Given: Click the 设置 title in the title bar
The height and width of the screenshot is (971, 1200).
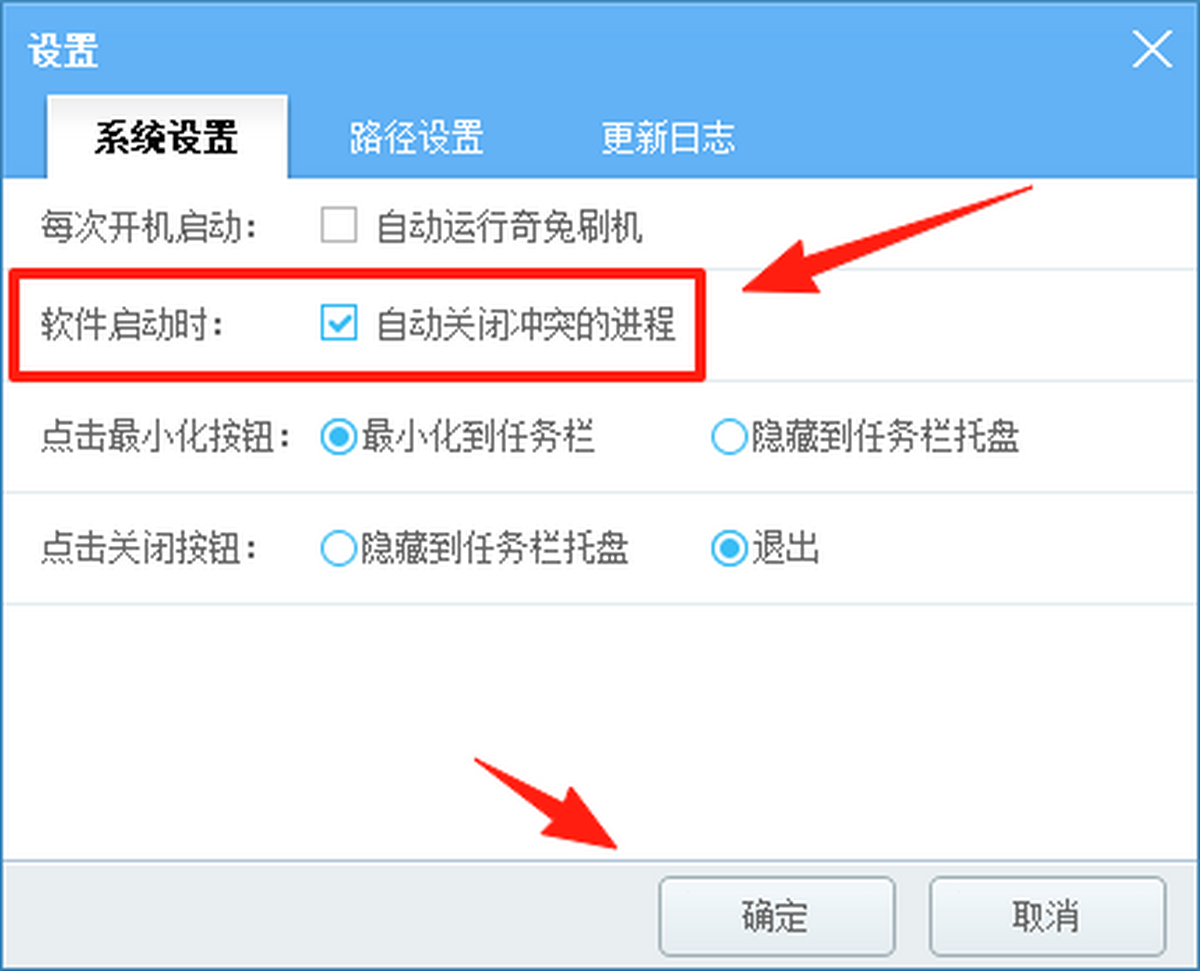Looking at the screenshot, I should pyautogui.click(x=62, y=49).
